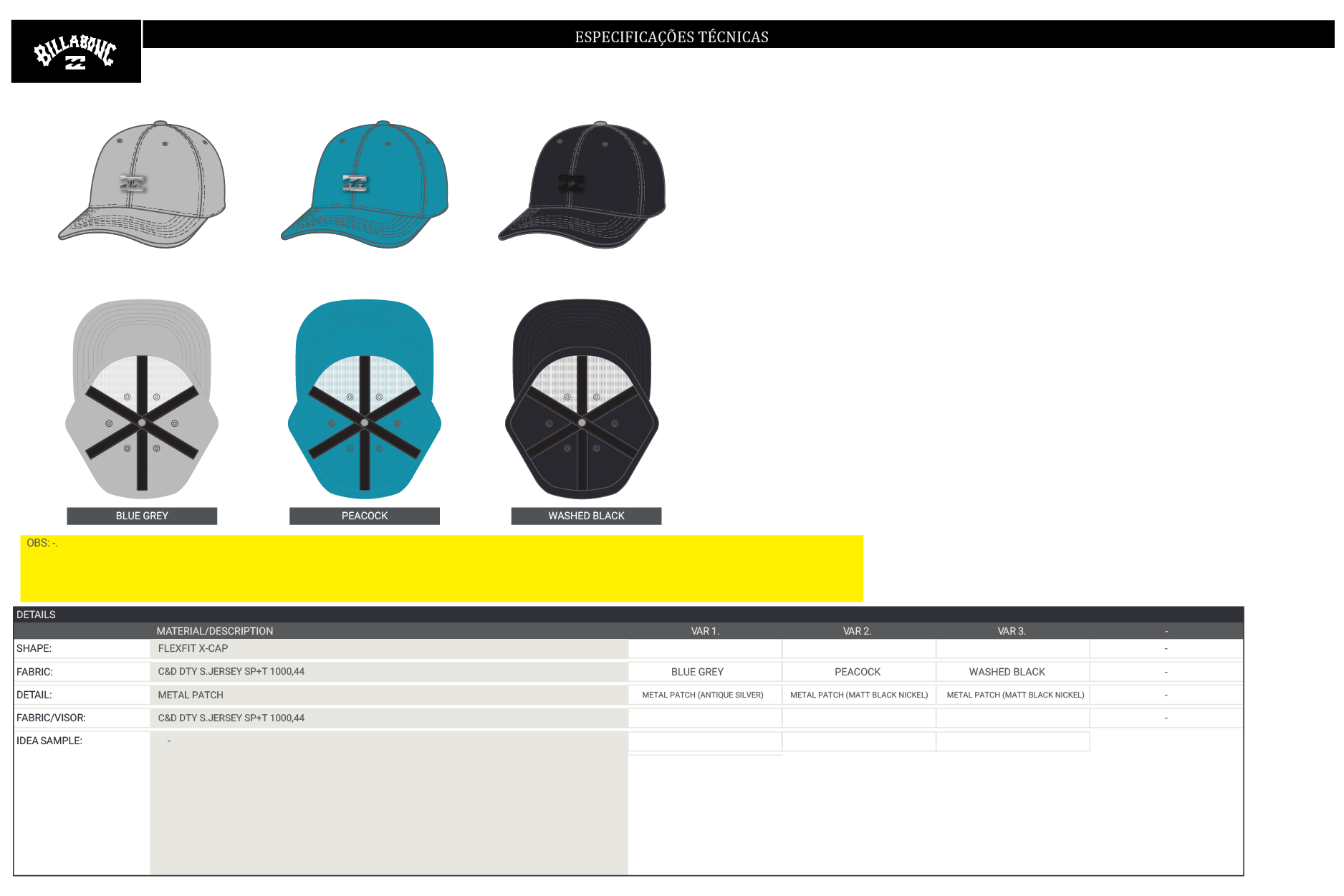Click the DETAIL: row label
The image size is (1344, 896).
click(34, 695)
